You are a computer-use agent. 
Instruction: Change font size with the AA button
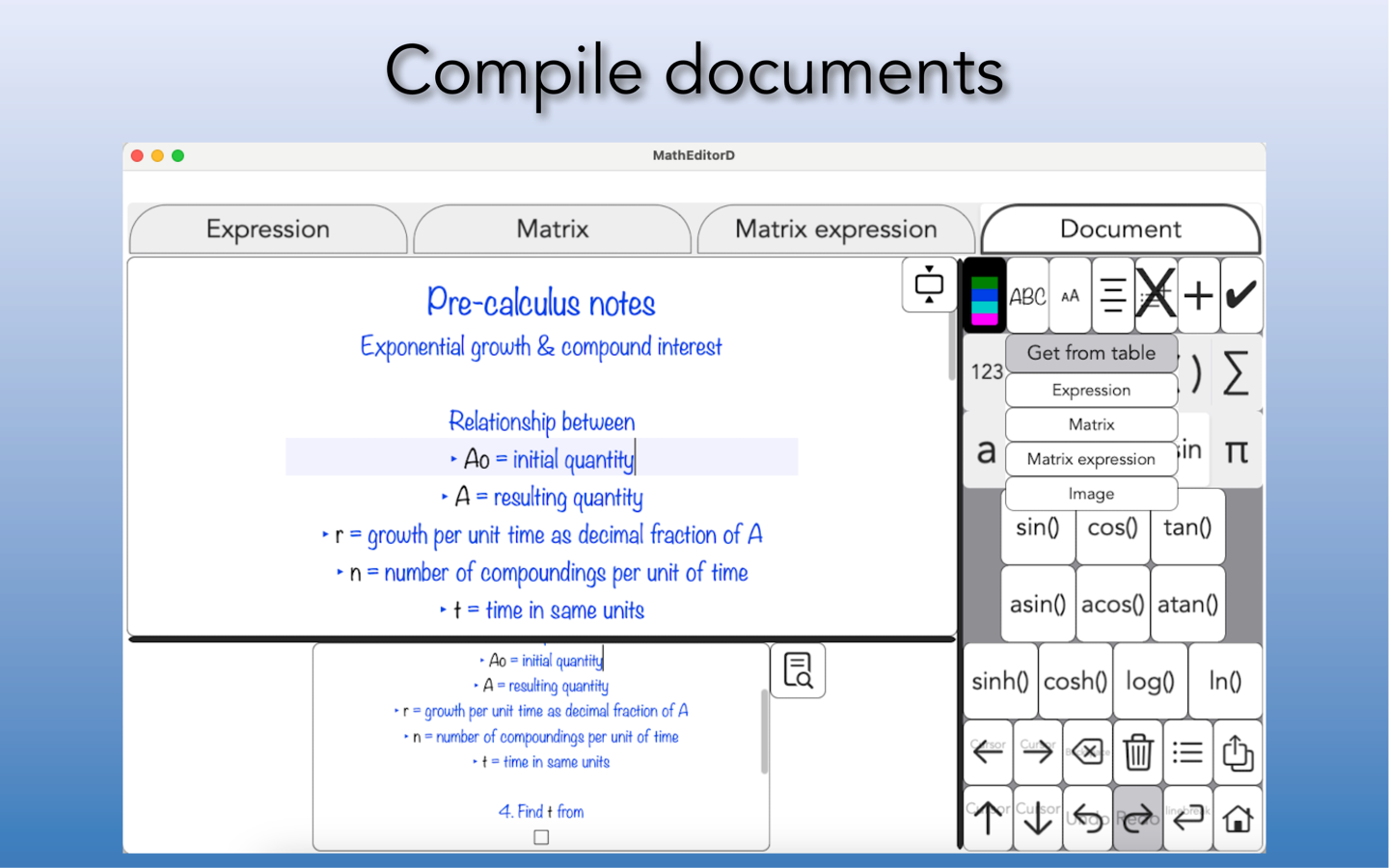point(1070,296)
